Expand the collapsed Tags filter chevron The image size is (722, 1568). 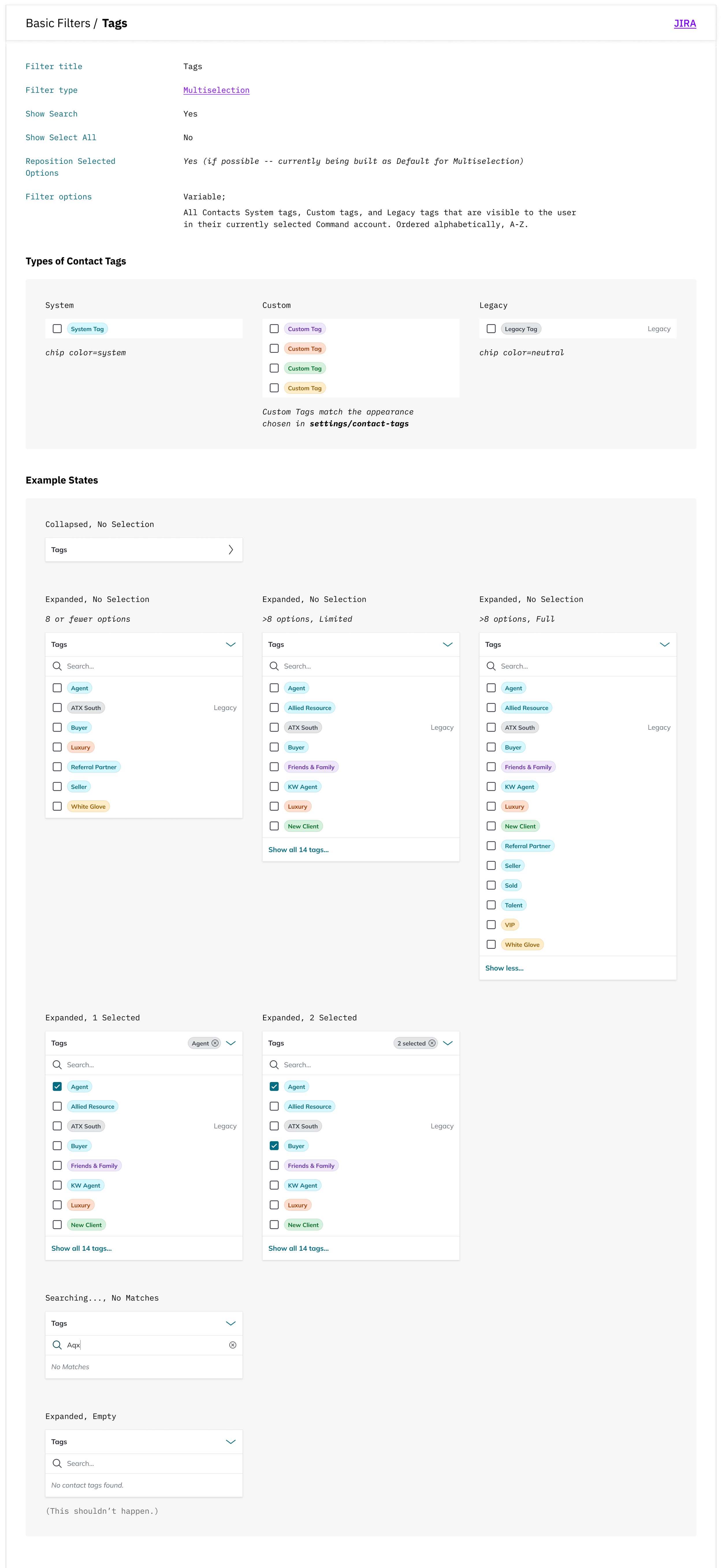click(x=230, y=550)
